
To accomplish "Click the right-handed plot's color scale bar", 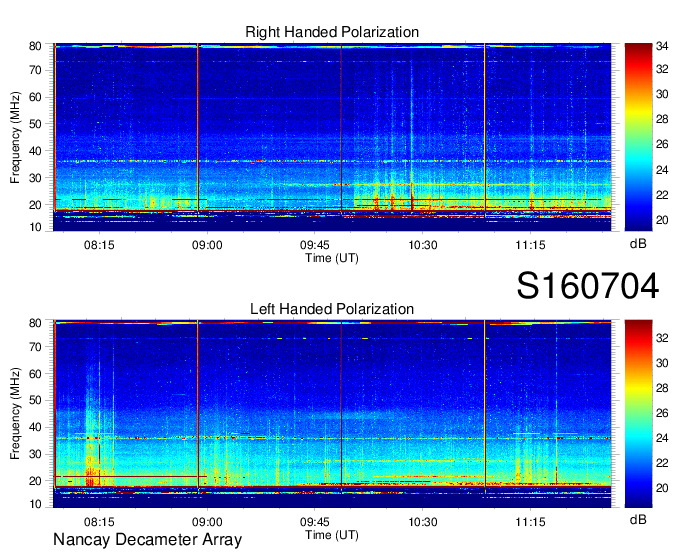I will tap(638, 137).
